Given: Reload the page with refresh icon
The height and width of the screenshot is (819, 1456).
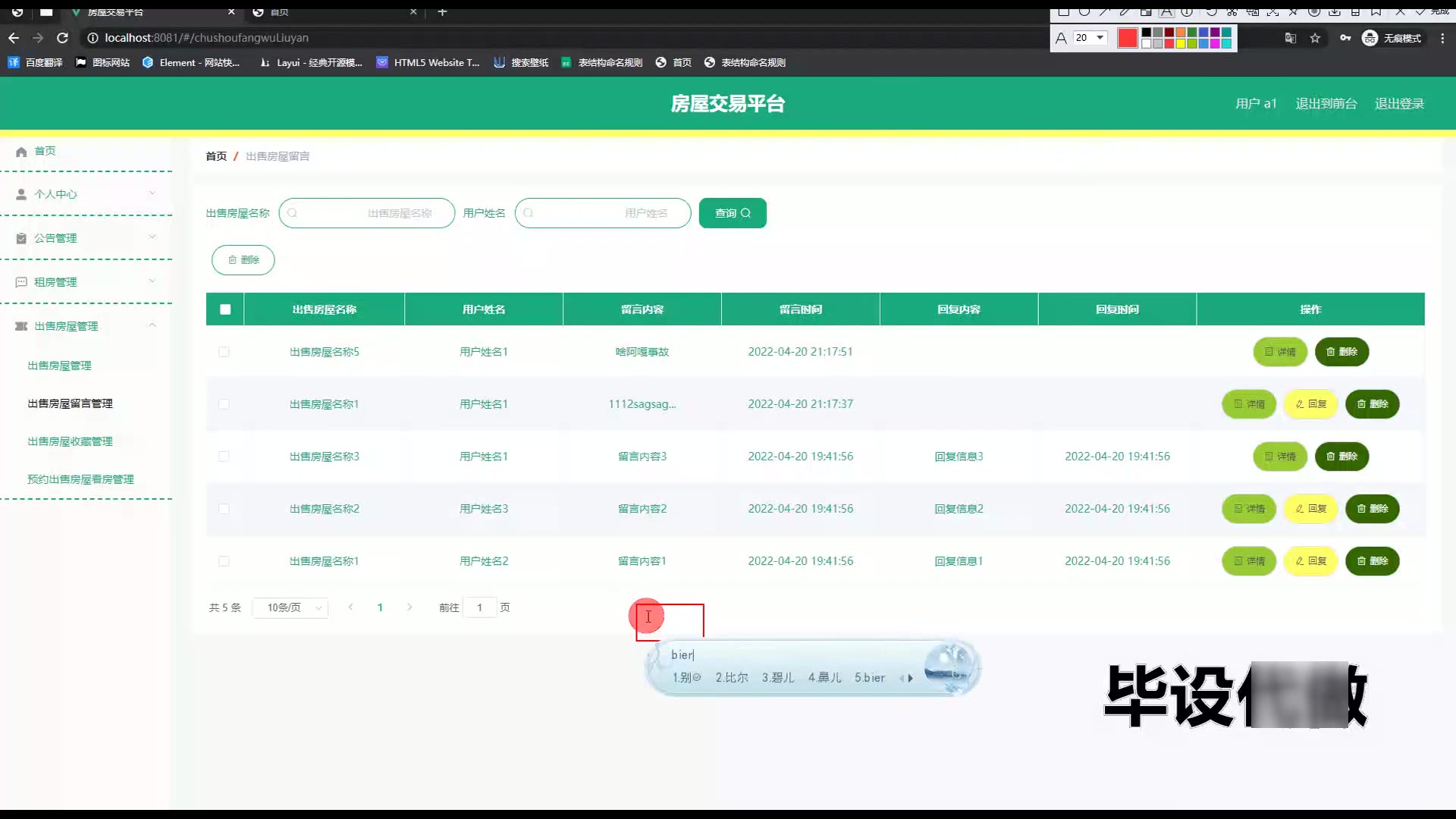Looking at the screenshot, I should click(x=63, y=38).
